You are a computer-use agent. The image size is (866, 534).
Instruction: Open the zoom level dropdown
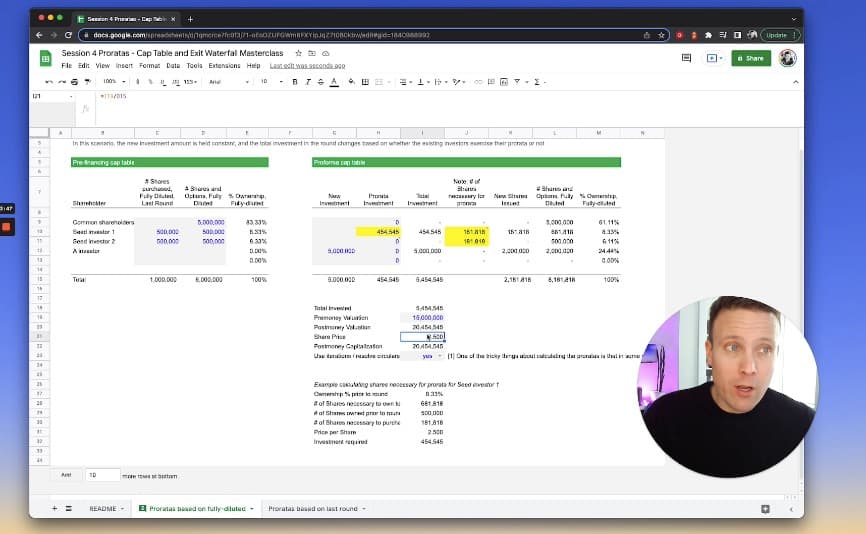113,82
